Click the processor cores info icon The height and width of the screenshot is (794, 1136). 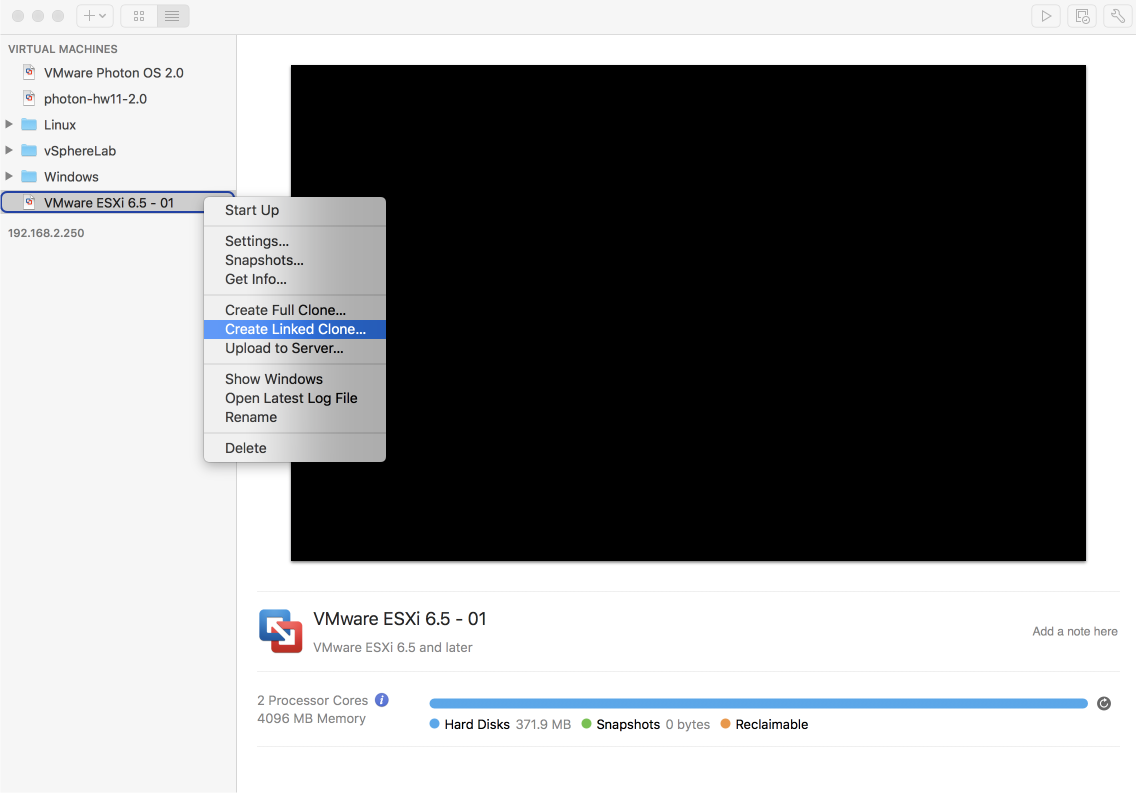(381, 700)
